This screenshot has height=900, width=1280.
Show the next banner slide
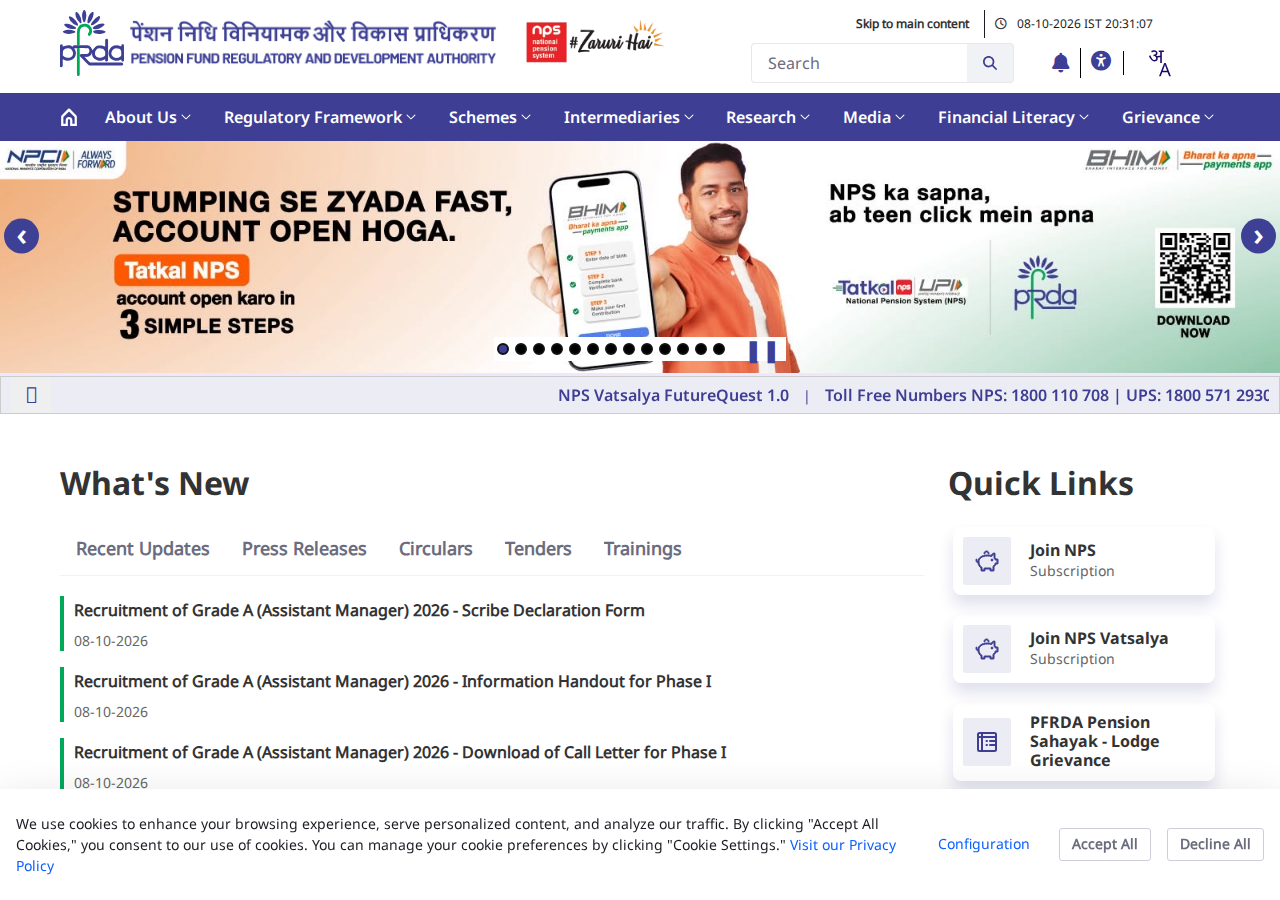(1258, 236)
